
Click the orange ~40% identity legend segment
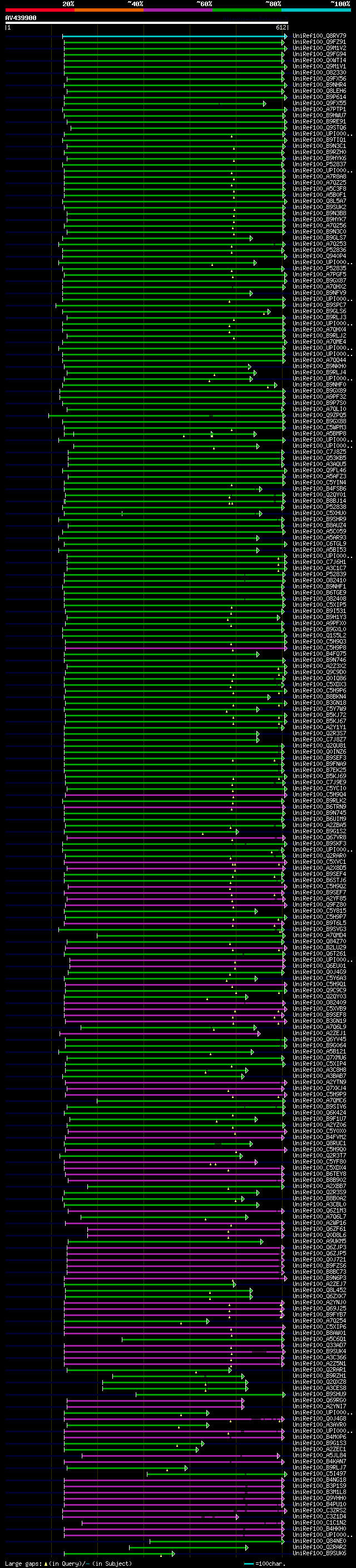pyautogui.click(x=109, y=10)
